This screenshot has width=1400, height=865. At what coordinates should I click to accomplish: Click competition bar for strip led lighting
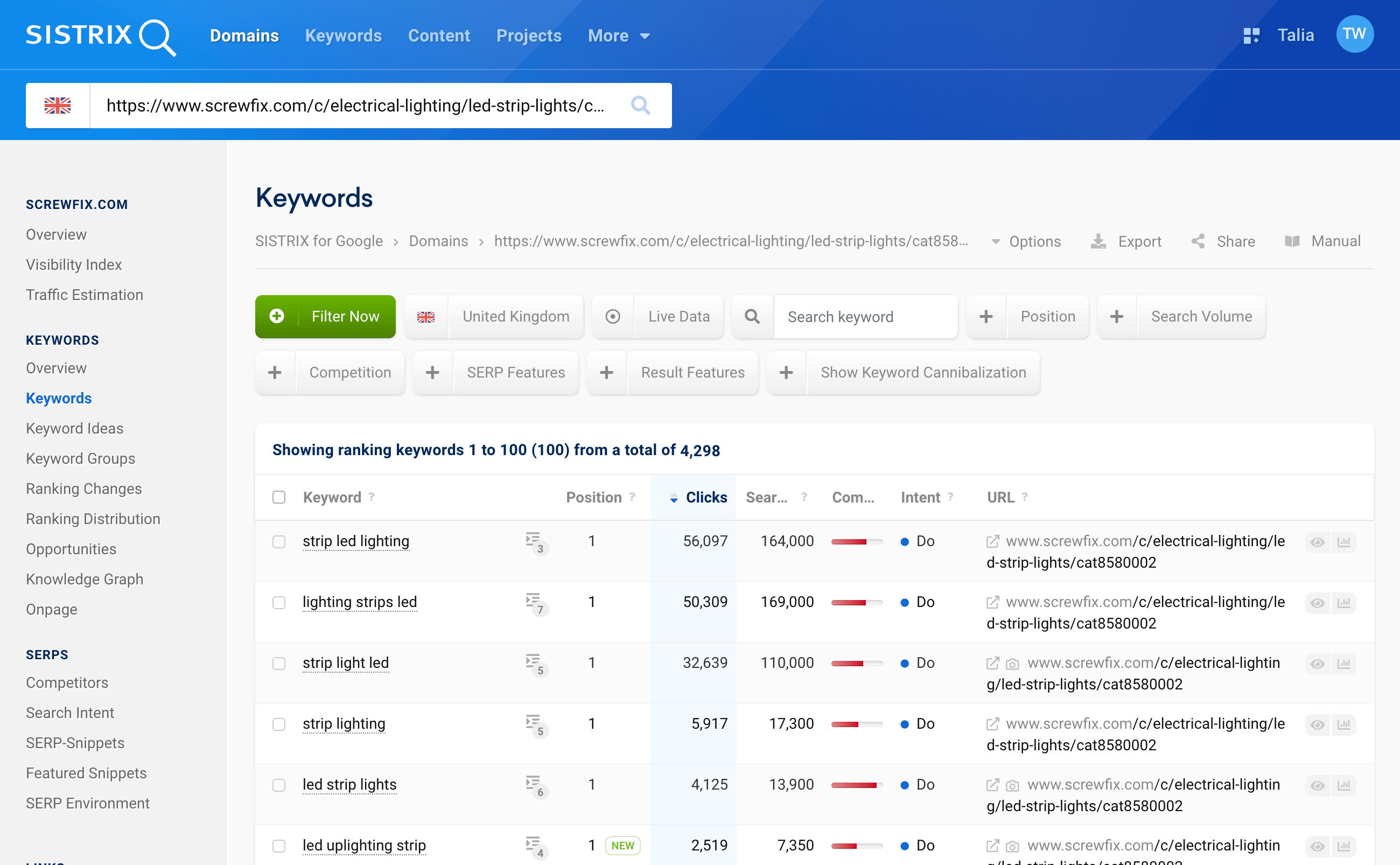pos(857,542)
